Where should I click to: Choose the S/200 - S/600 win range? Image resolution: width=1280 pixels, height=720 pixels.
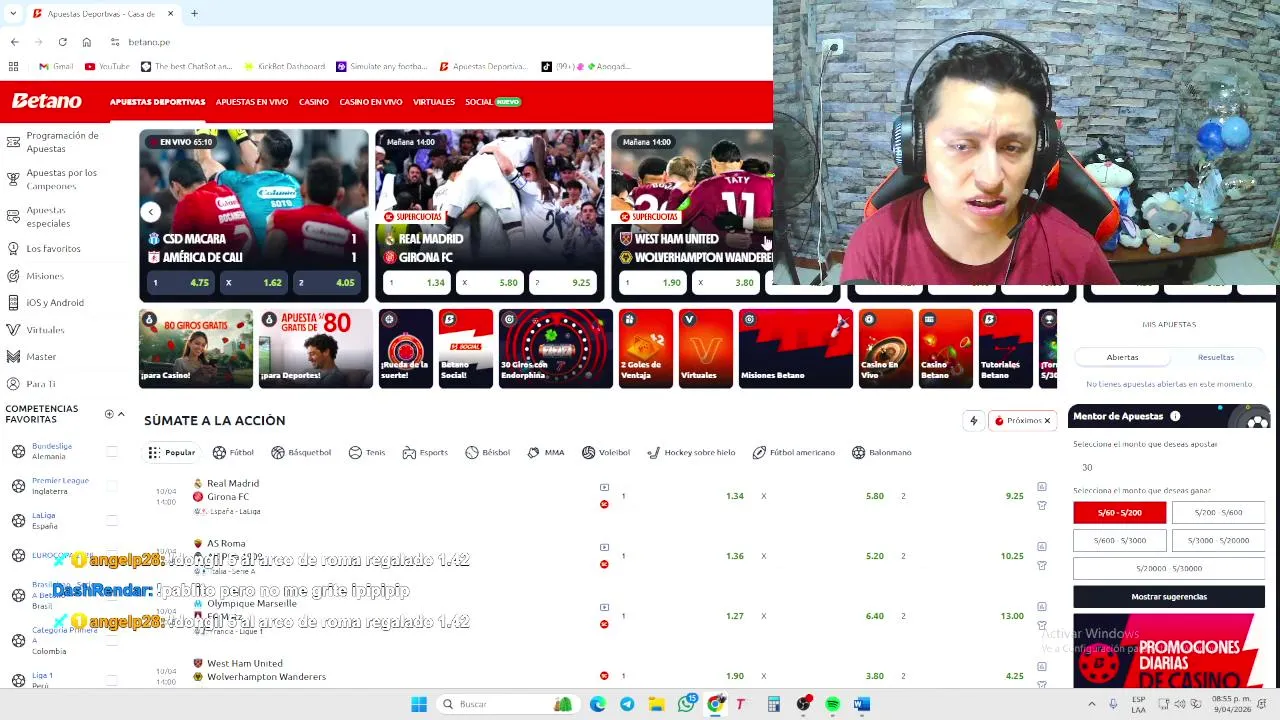(1217, 512)
